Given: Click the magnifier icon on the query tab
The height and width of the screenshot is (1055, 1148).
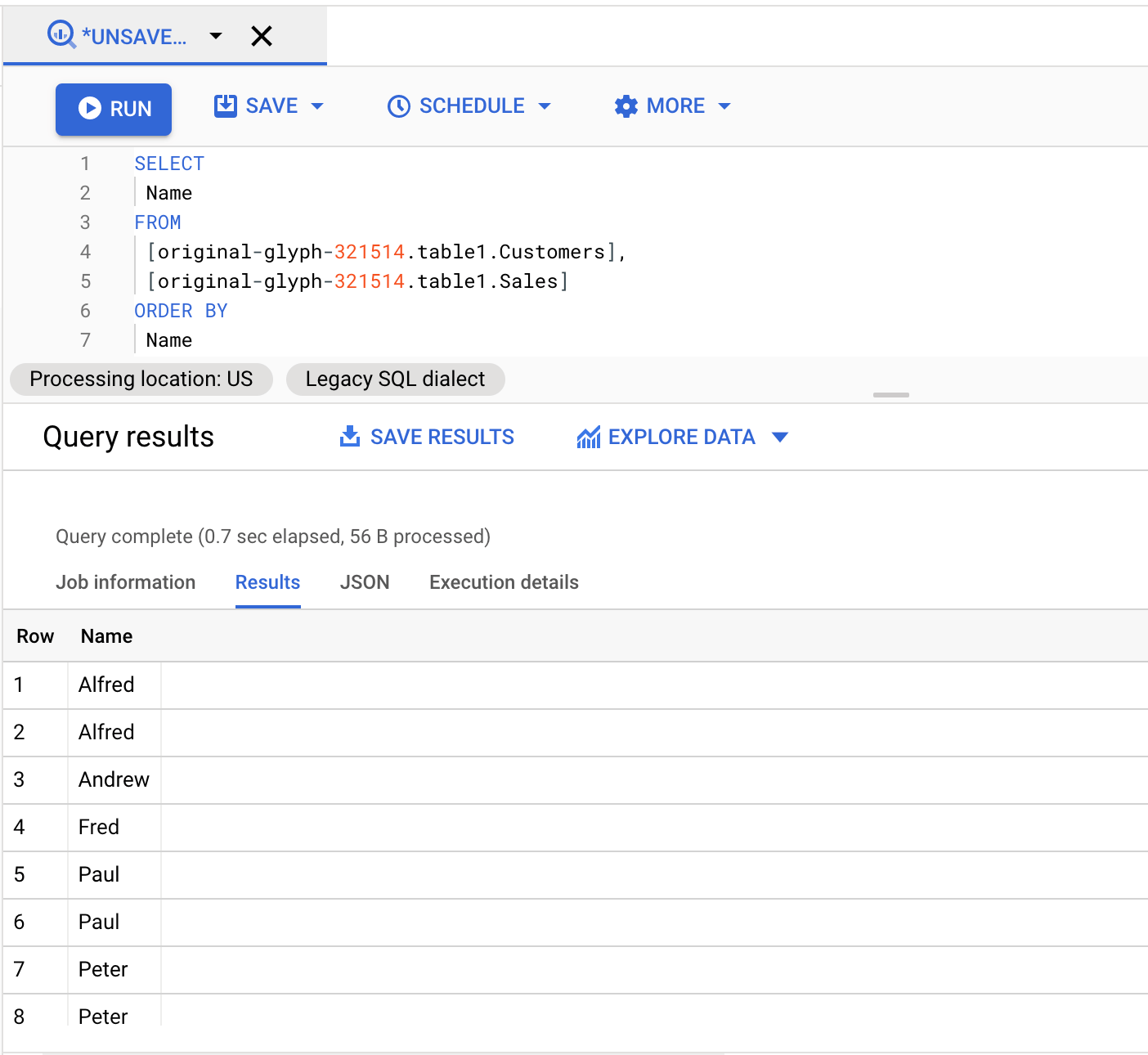Looking at the screenshot, I should coord(59,36).
